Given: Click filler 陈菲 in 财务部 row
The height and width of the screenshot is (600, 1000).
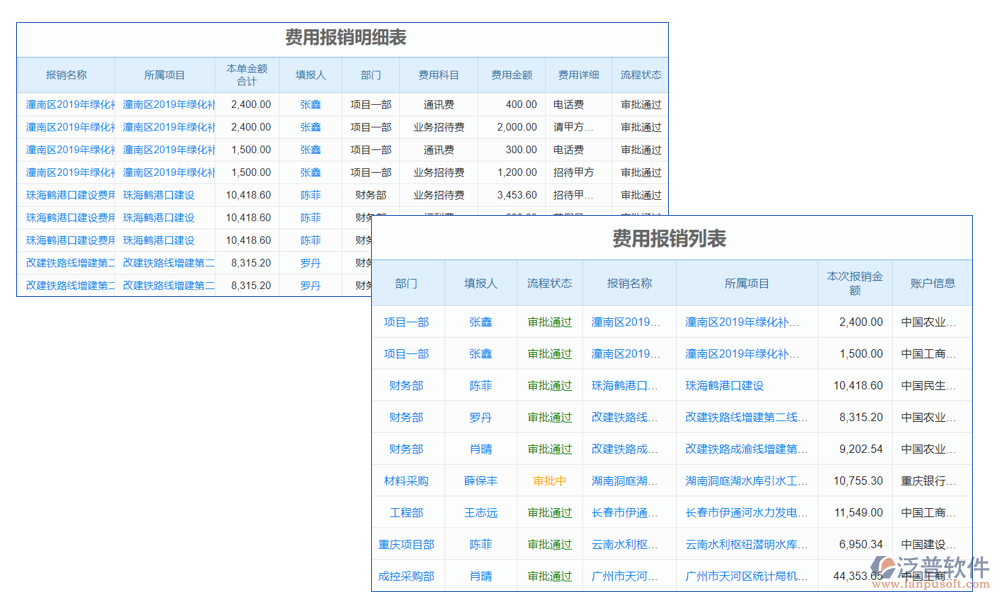Looking at the screenshot, I should (479, 384).
